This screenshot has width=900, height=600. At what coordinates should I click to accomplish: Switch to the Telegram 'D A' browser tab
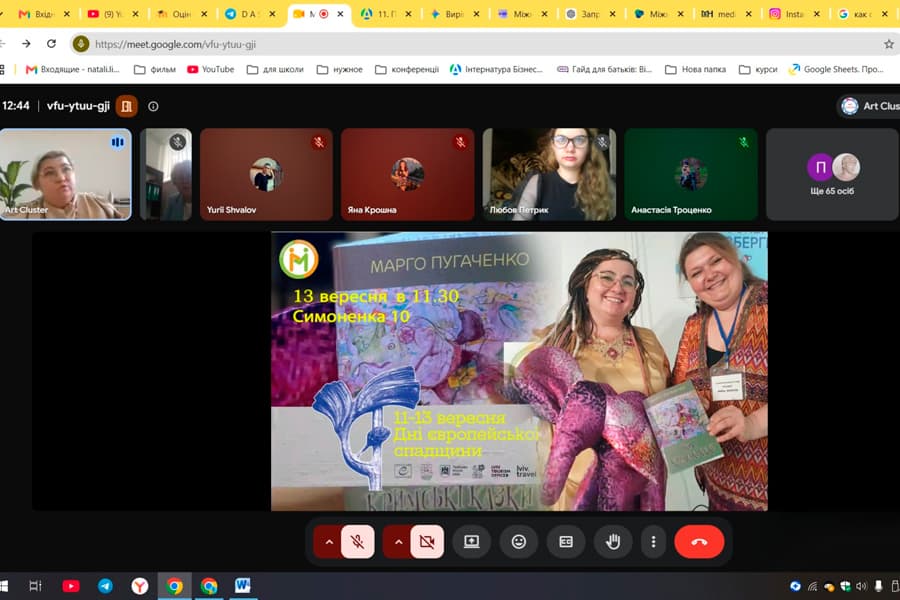pyautogui.click(x=250, y=14)
